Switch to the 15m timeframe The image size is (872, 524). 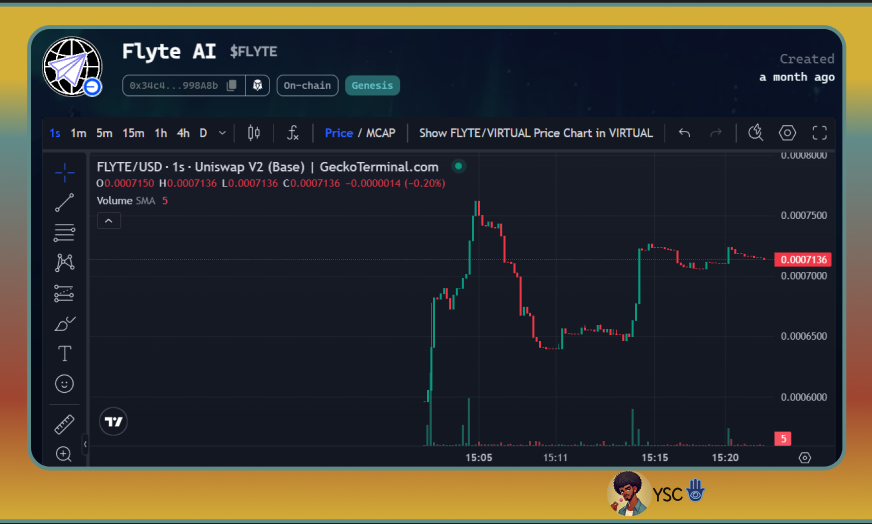[133, 133]
